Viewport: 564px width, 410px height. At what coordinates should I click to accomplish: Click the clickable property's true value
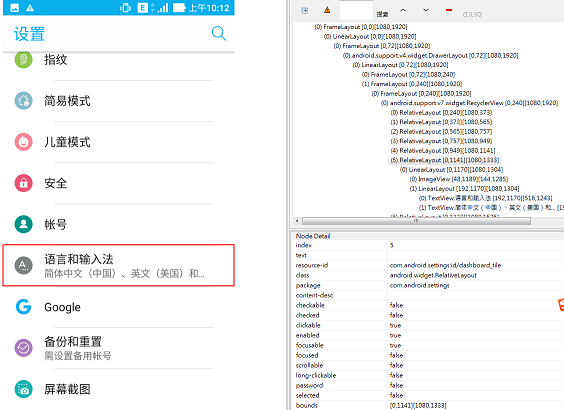click(395, 325)
